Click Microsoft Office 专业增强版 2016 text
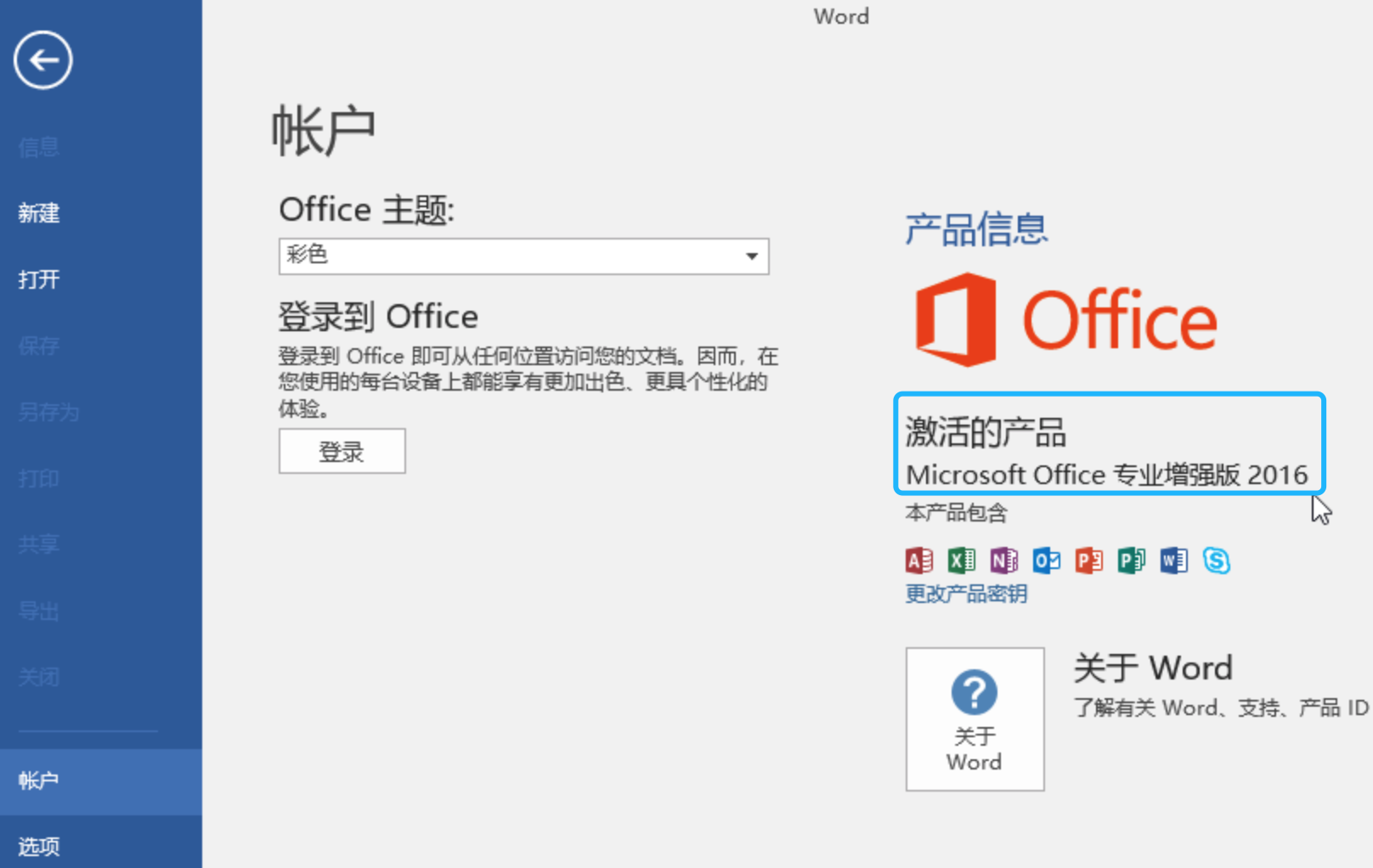1373x868 pixels. [x=1107, y=475]
